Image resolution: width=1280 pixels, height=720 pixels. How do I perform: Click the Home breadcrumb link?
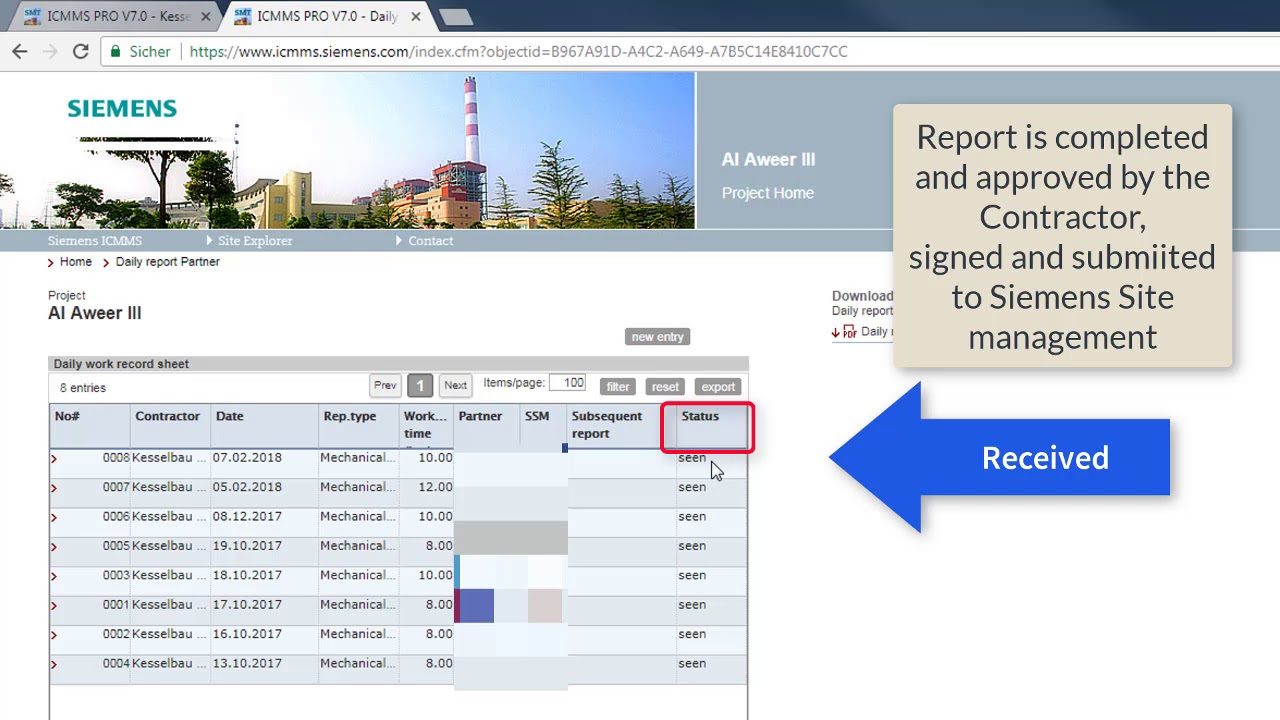[75, 262]
